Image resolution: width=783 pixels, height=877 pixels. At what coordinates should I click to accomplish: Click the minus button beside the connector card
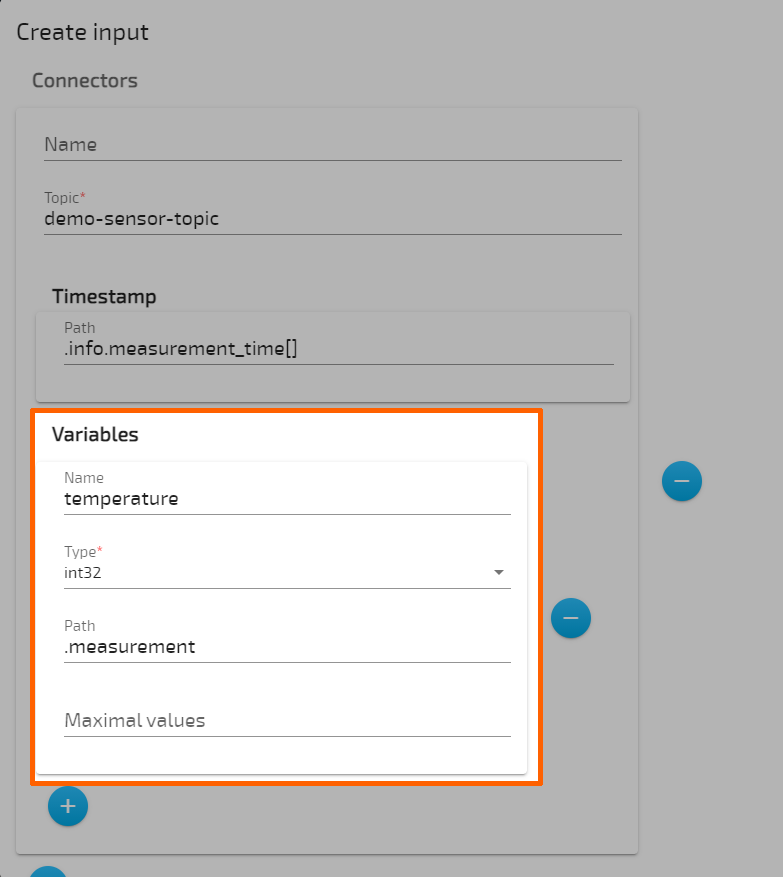pos(682,481)
